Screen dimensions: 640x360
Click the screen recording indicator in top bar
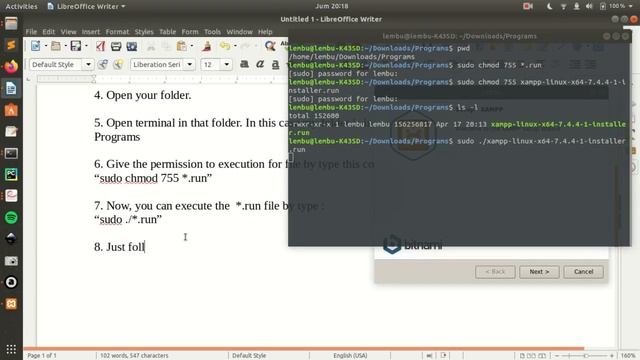click(x=528, y=6)
